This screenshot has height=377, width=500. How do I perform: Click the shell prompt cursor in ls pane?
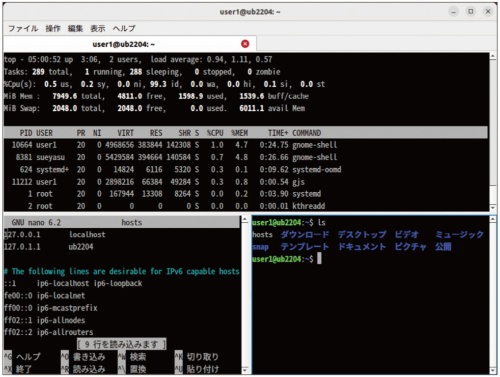point(319,258)
